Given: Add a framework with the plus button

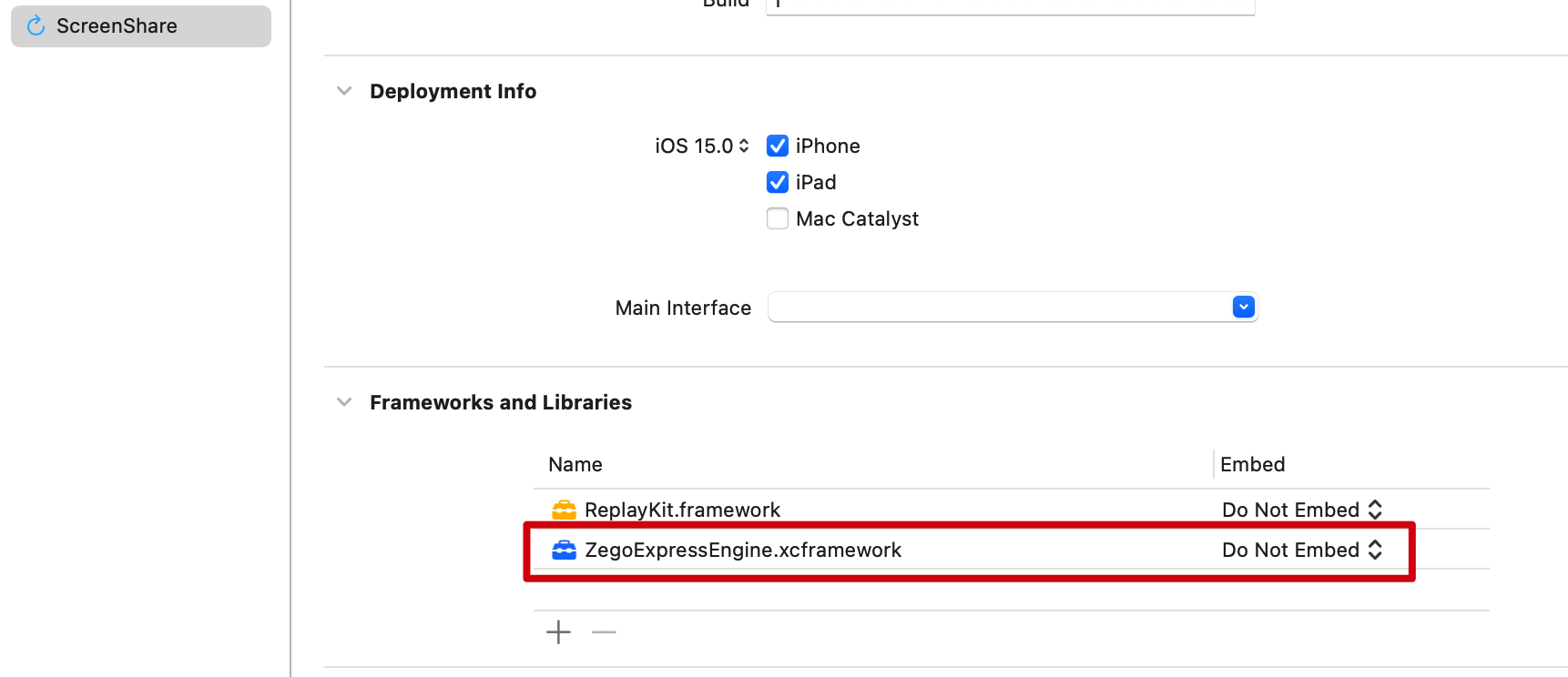Looking at the screenshot, I should (558, 632).
